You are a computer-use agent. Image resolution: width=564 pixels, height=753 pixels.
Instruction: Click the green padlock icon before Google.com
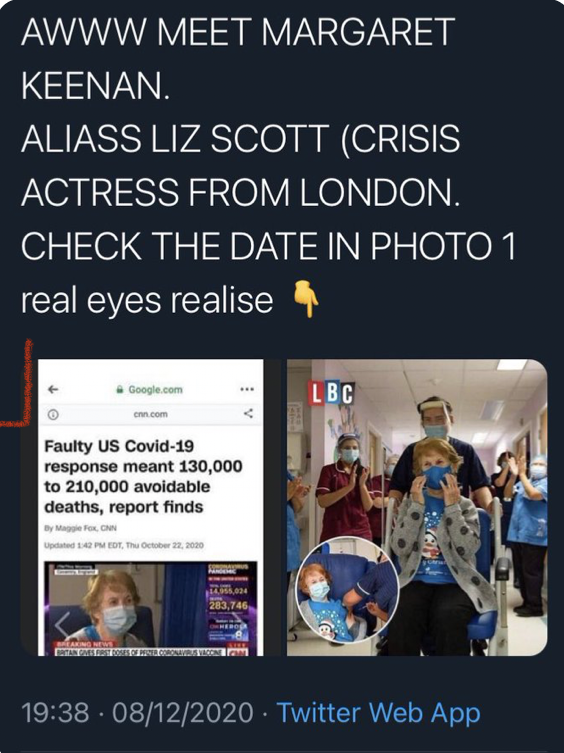coord(120,389)
